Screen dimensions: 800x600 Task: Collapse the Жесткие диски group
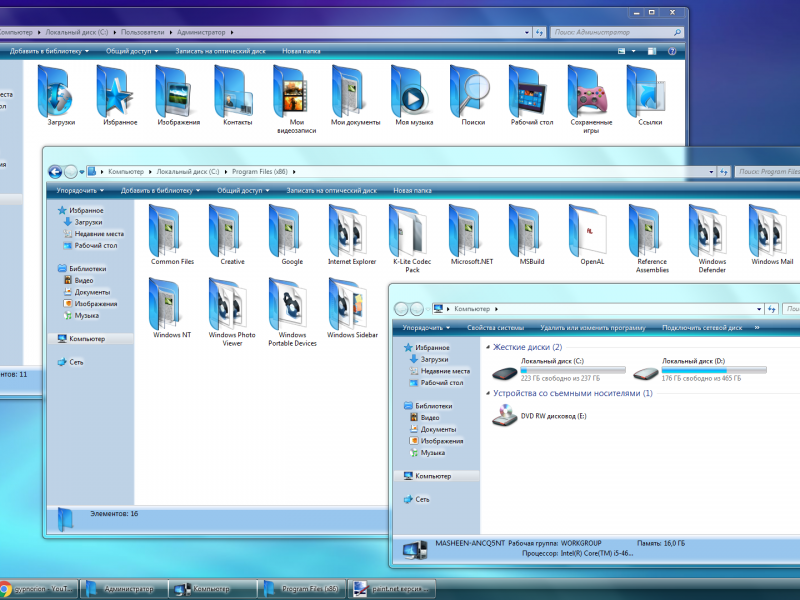click(488, 347)
